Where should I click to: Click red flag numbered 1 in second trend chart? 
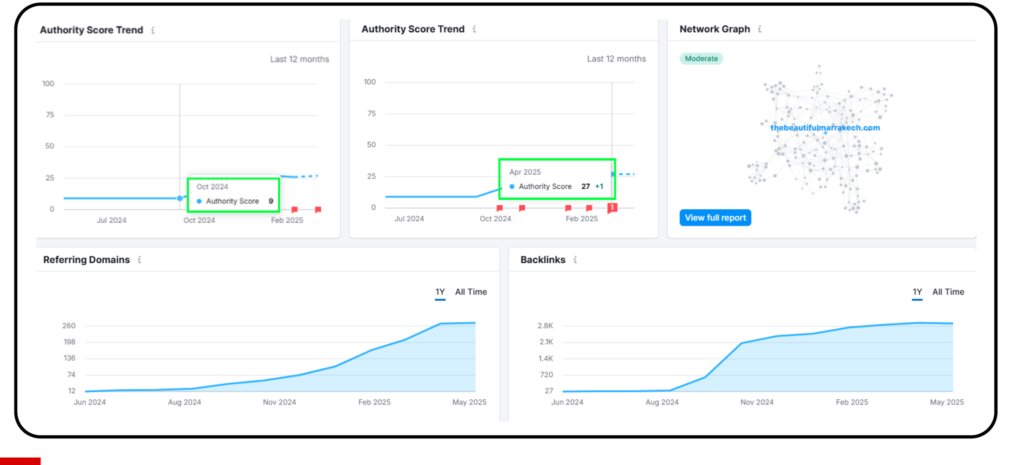612,208
